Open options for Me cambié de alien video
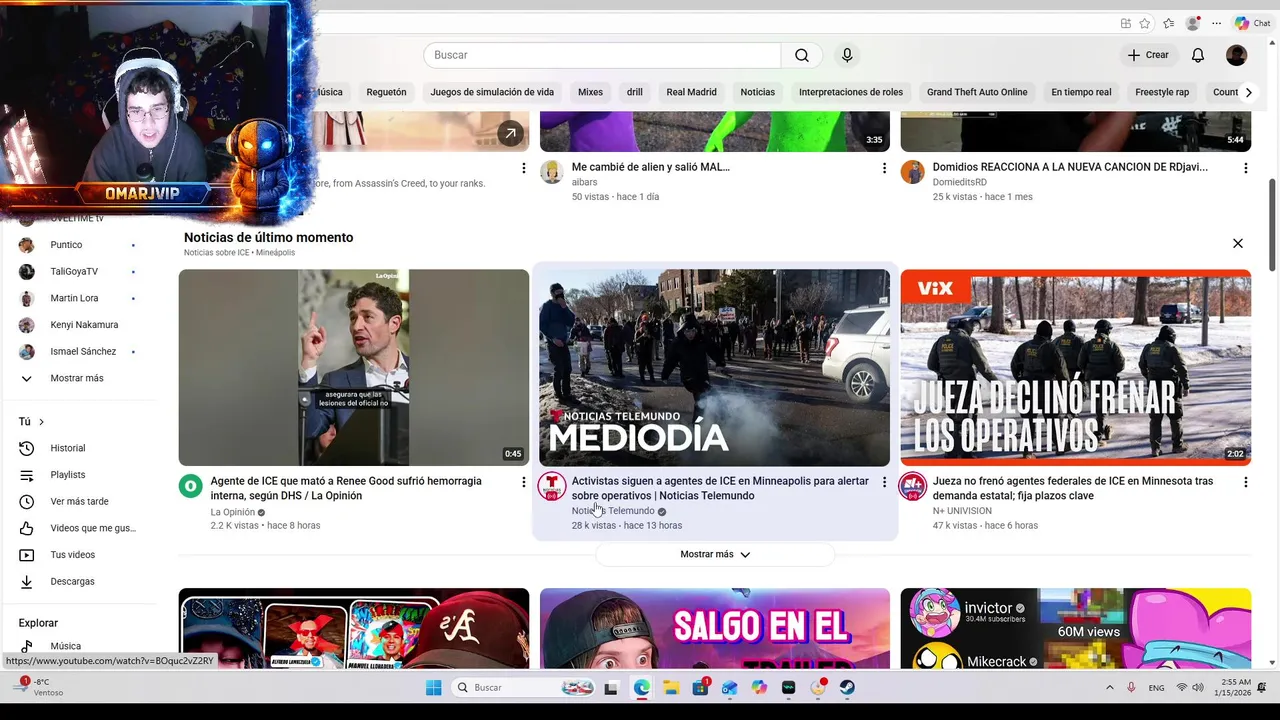The image size is (1280, 720). pyautogui.click(x=884, y=168)
